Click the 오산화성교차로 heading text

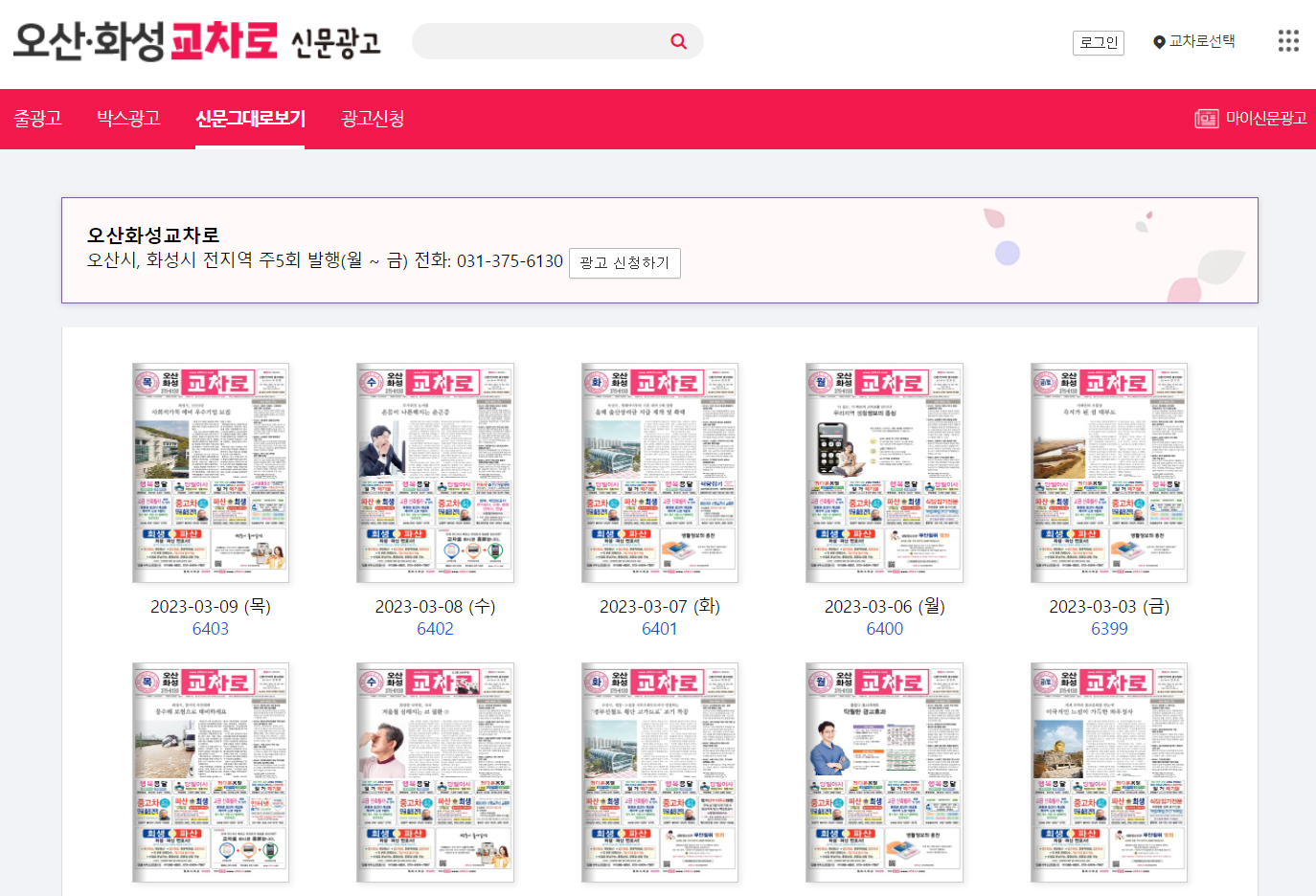(x=153, y=235)
